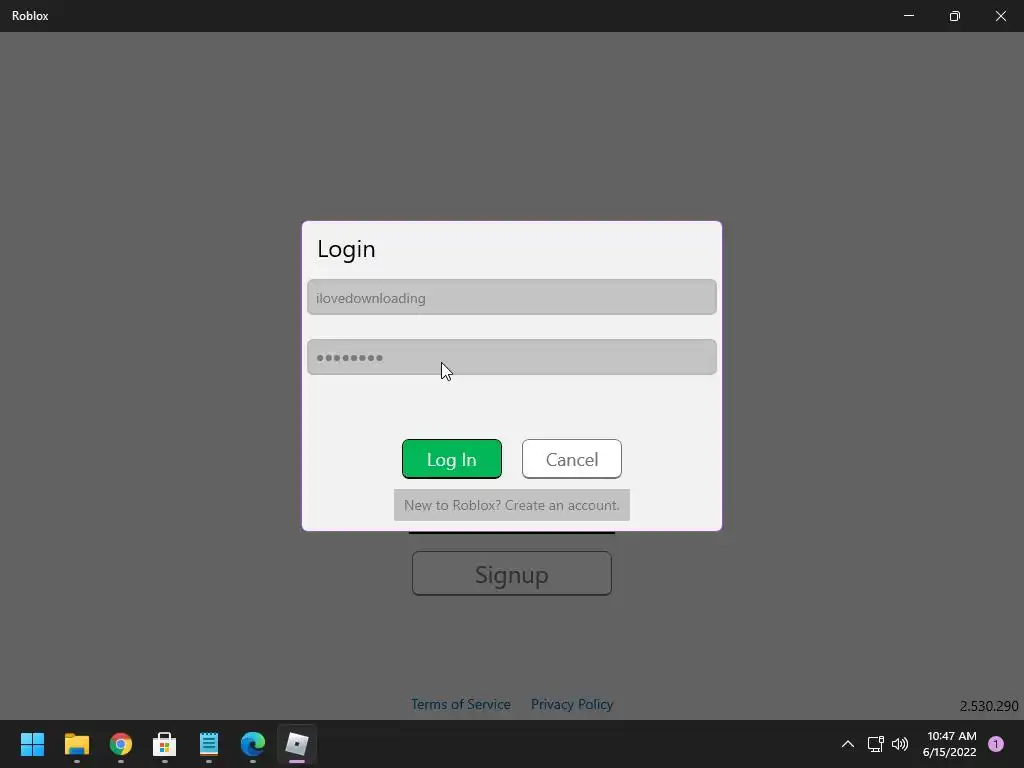This screenshot has height=768, width=1024.
Task: Show hidden system tray icons
Action: (848, 744)
